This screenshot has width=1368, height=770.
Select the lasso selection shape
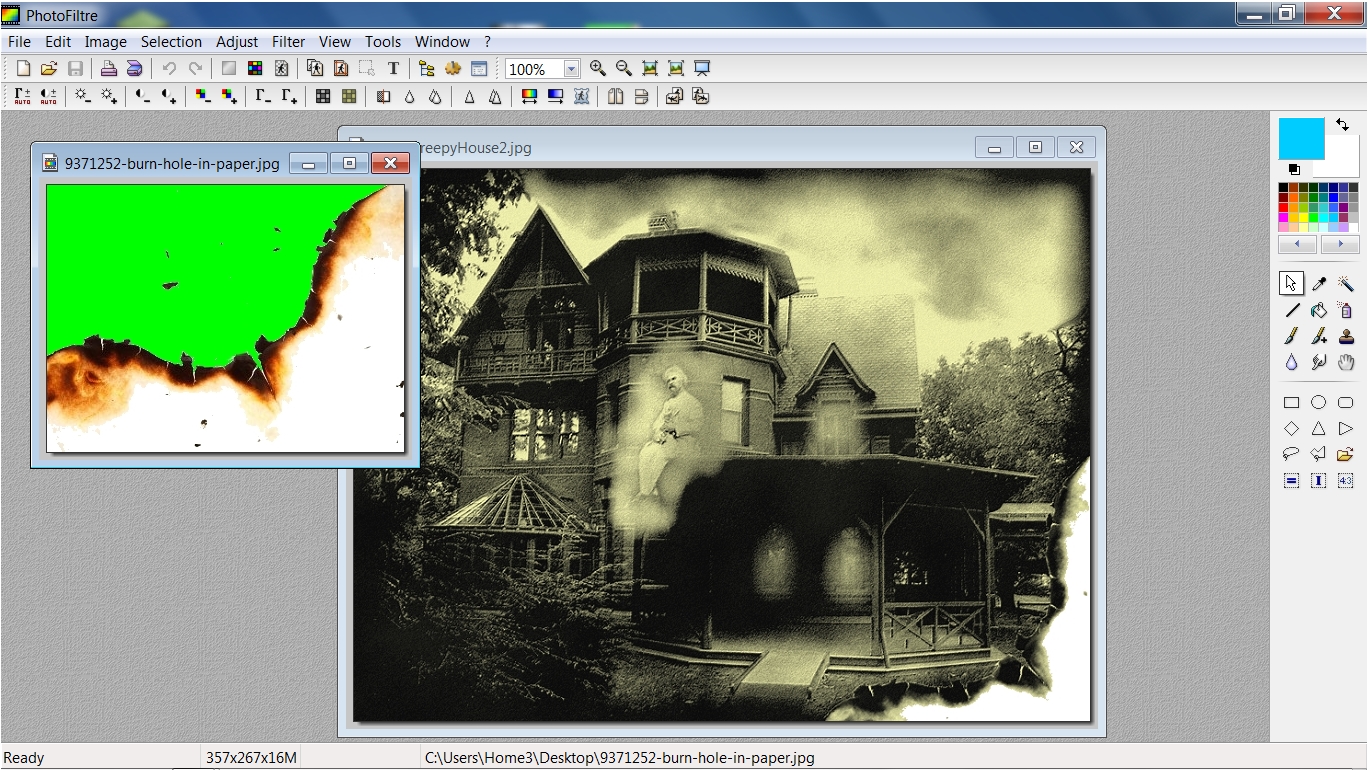1292,454
